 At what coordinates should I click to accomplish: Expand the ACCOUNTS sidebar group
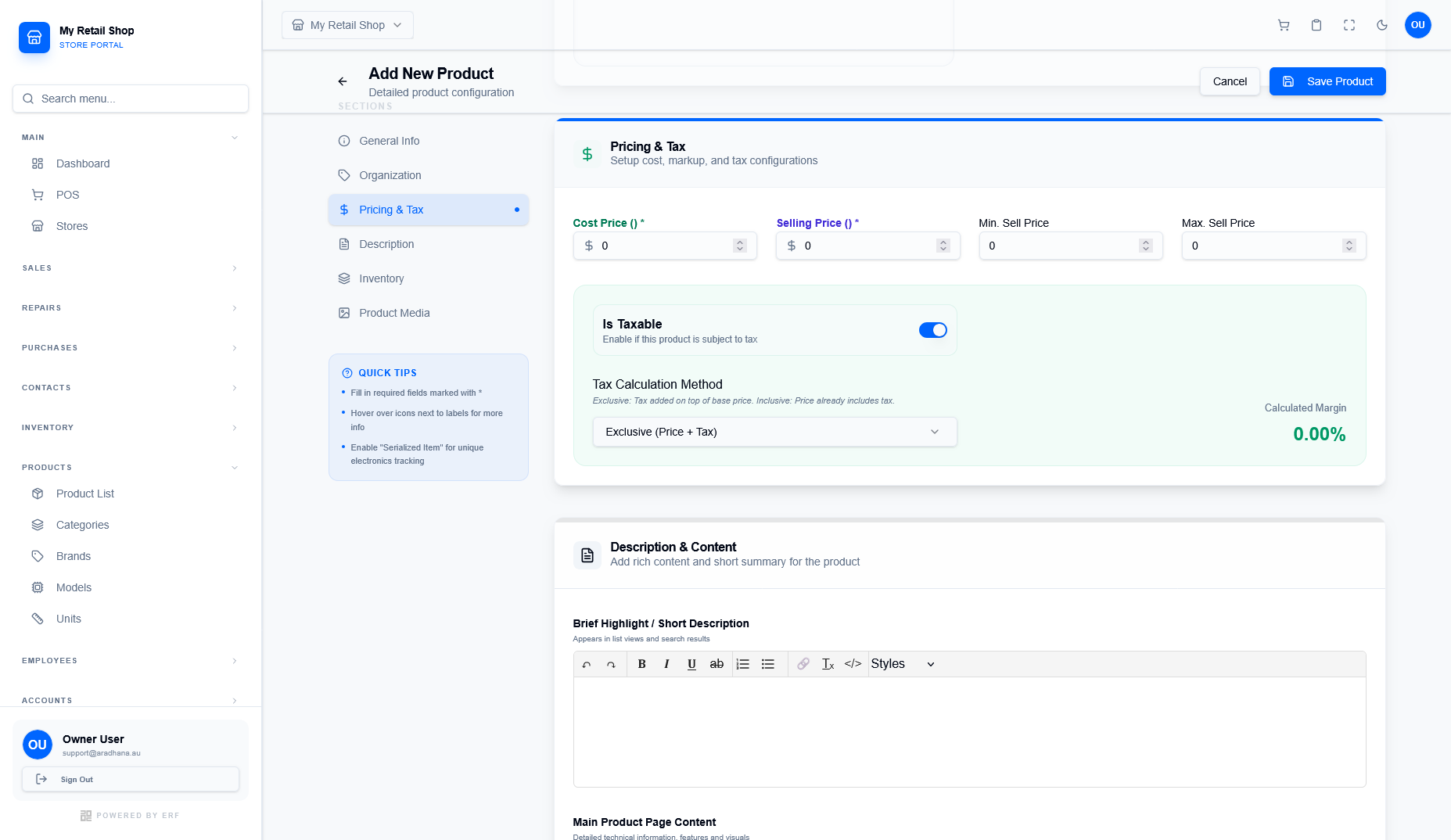tap(131, 701)
